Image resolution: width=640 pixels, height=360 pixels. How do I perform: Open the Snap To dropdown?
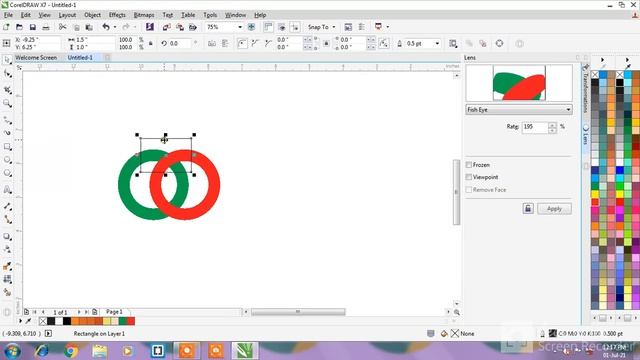tap(322, 27)
